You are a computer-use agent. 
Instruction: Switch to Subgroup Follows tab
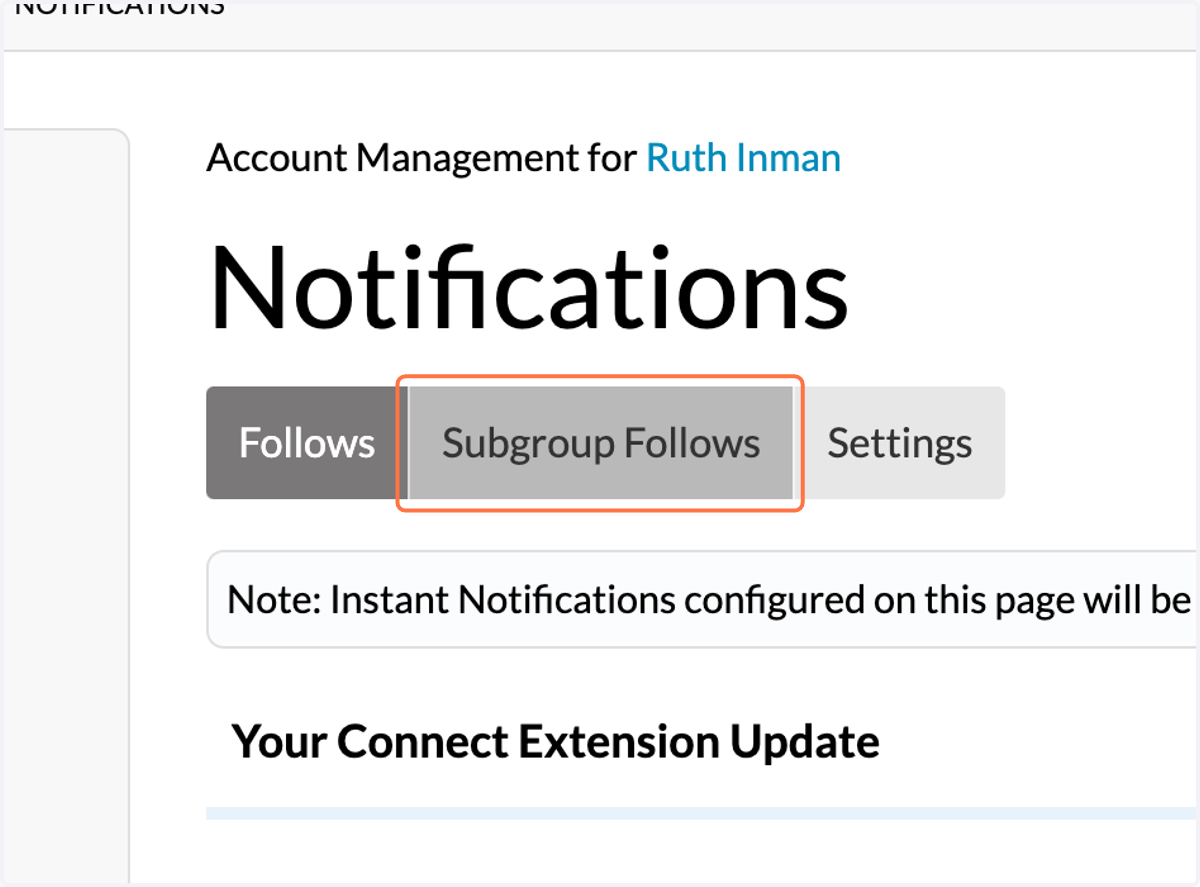[601, 443]
